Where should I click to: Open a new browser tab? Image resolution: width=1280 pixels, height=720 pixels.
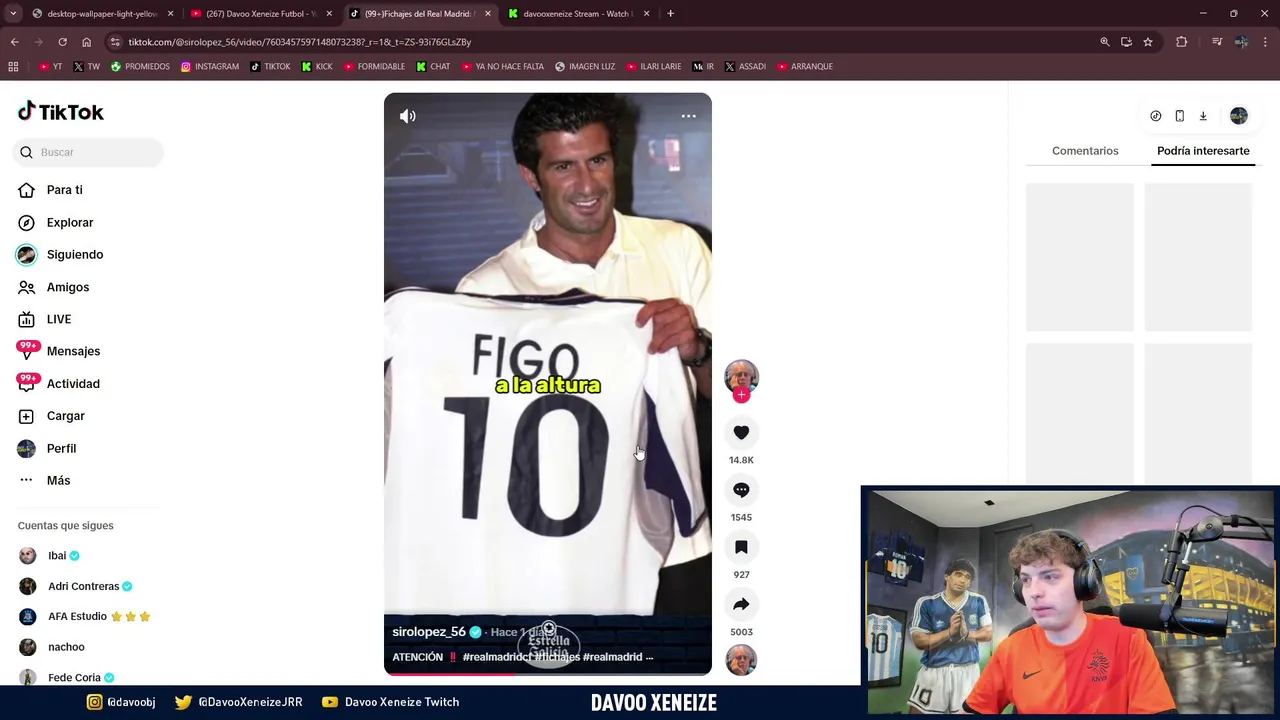click(670, 14)
